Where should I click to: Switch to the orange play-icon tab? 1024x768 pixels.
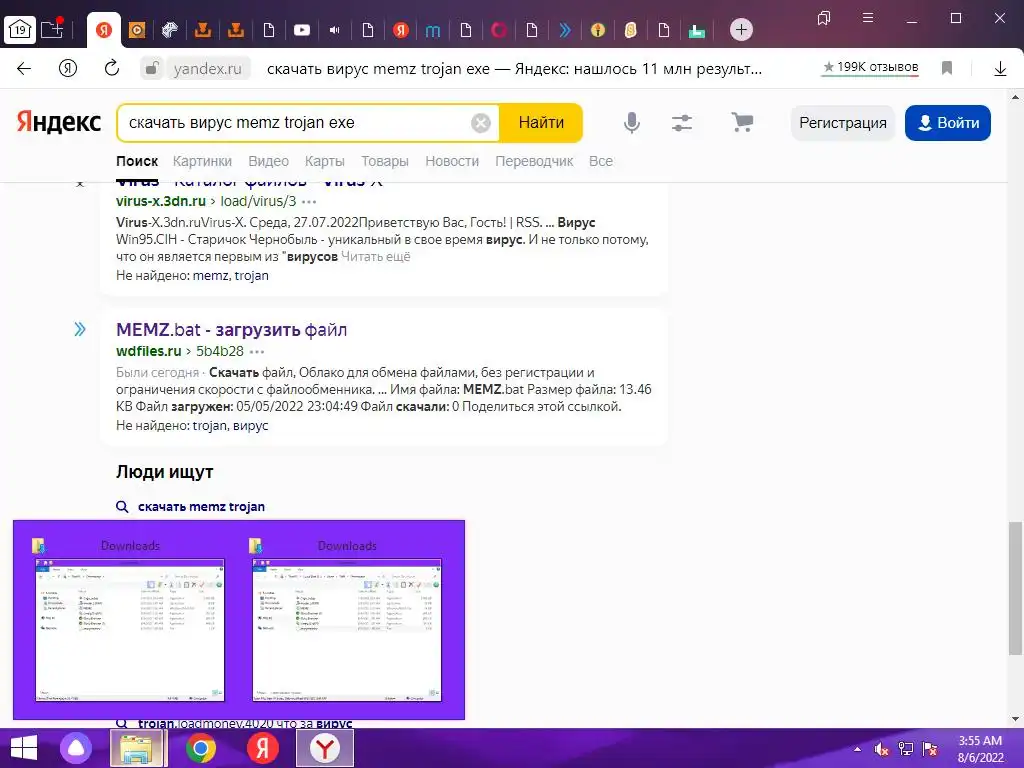pos(136,30)
